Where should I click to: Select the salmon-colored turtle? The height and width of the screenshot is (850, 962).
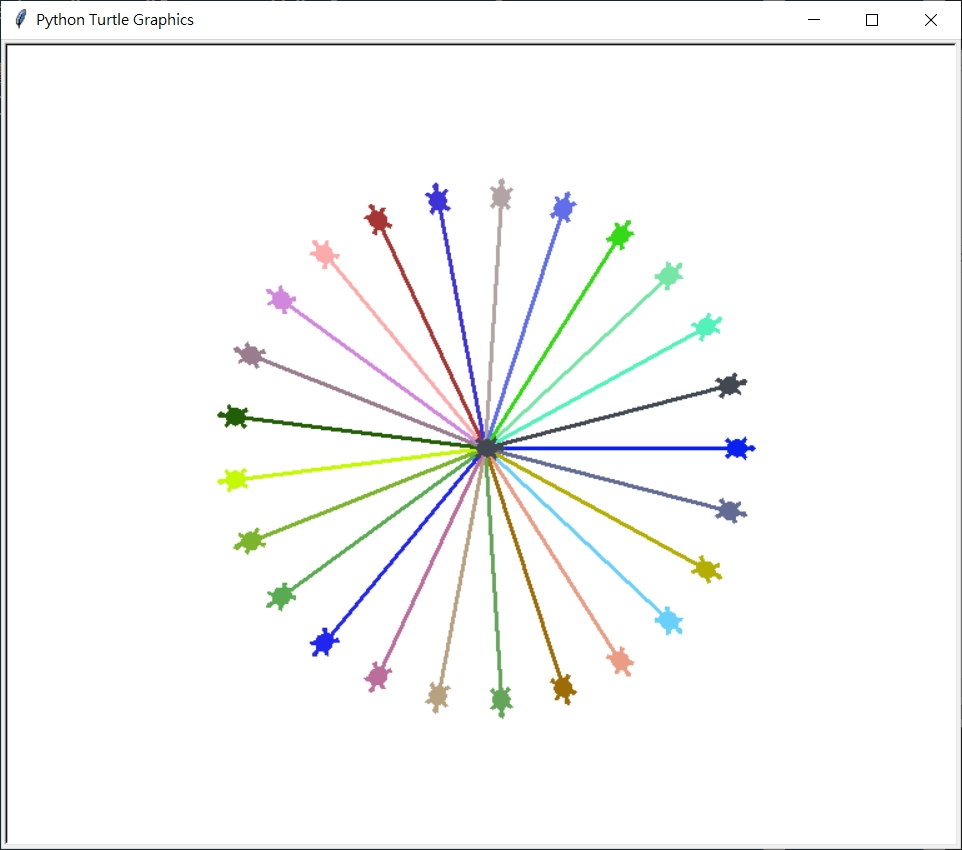621,660
